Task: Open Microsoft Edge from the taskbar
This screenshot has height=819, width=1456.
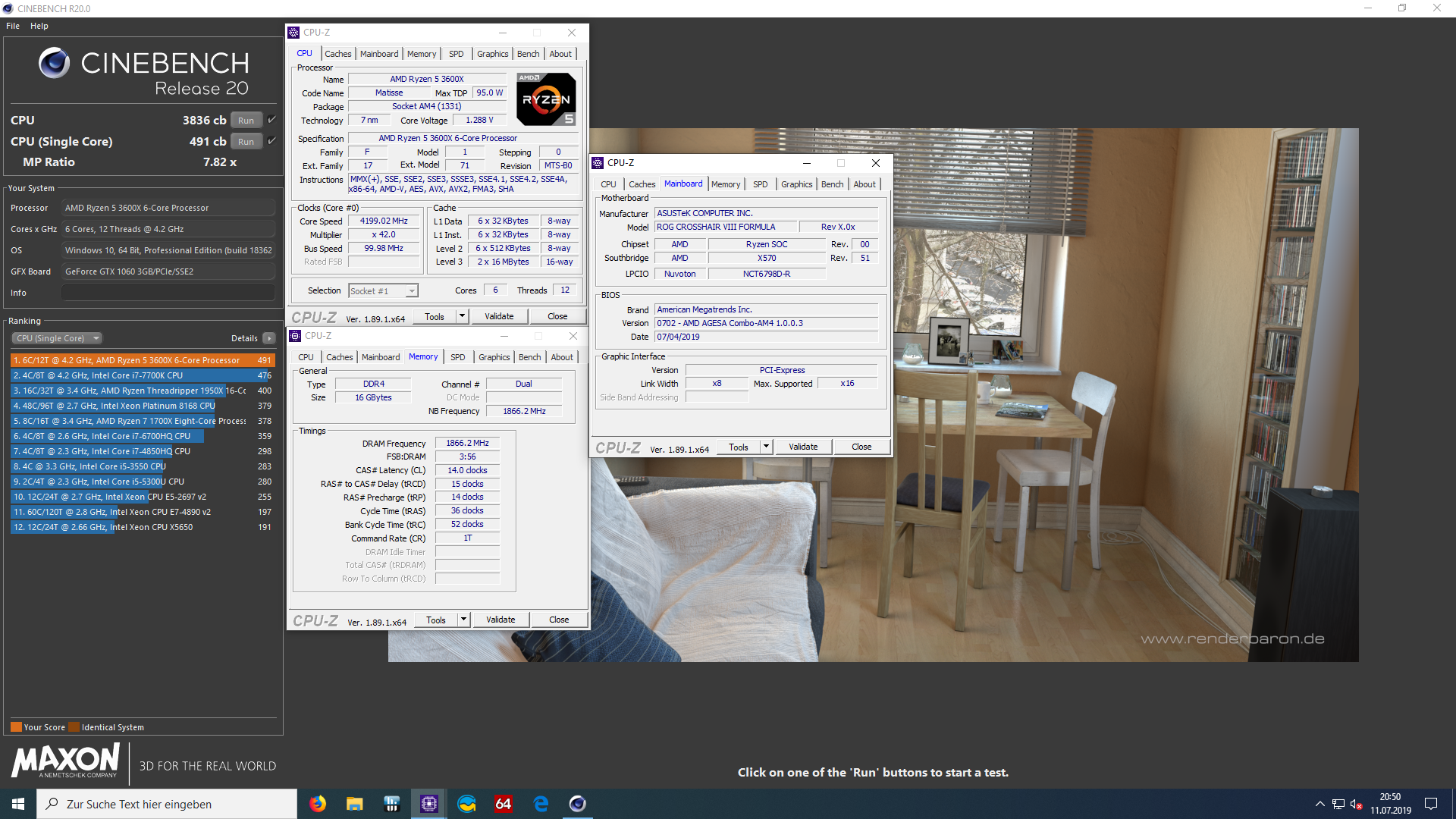Action: [541, 804]
